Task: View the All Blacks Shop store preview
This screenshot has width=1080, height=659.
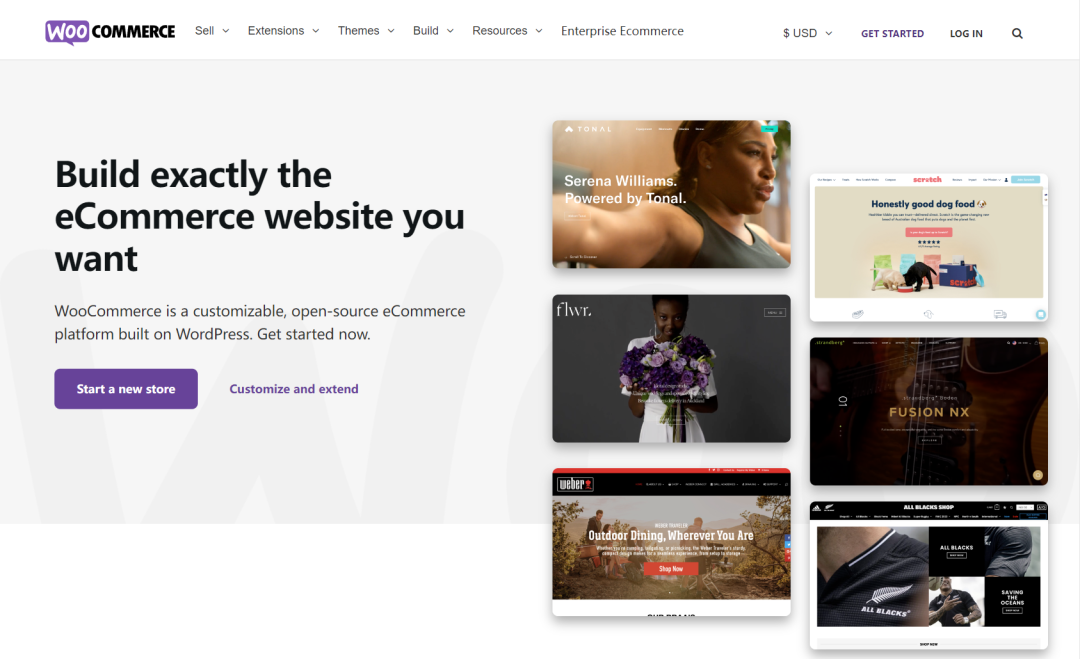Action: (x=928, y=573)
